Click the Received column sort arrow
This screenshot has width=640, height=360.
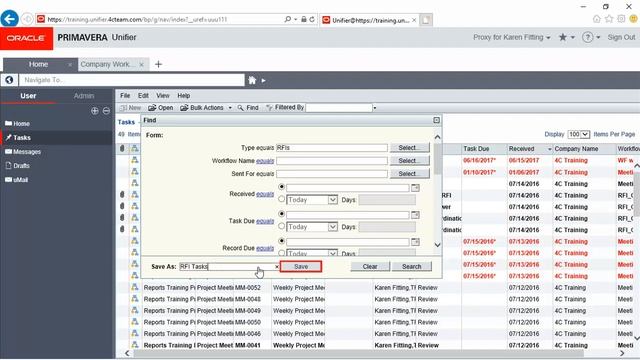tap(549, 149)
